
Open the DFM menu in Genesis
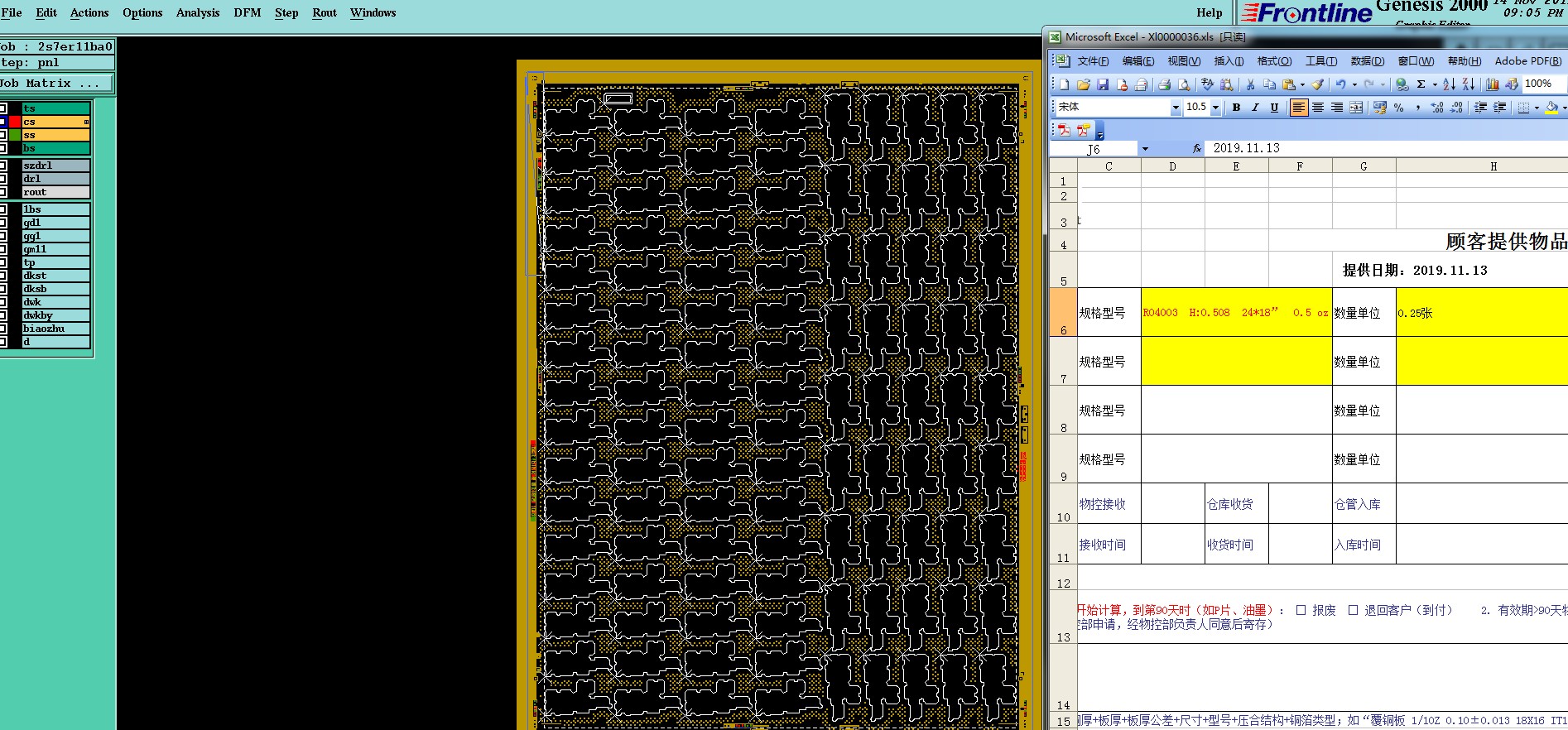tap(248, 12)
